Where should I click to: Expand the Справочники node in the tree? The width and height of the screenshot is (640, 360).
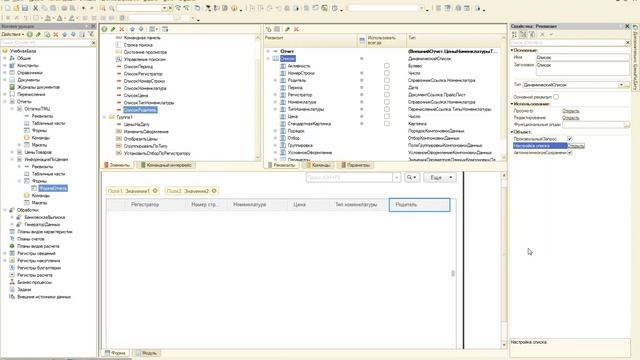5,73
